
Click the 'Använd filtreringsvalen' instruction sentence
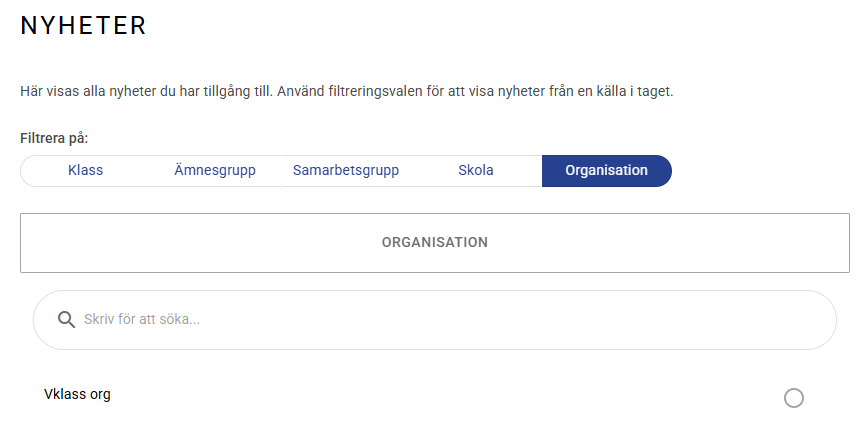tap(475, 91)
